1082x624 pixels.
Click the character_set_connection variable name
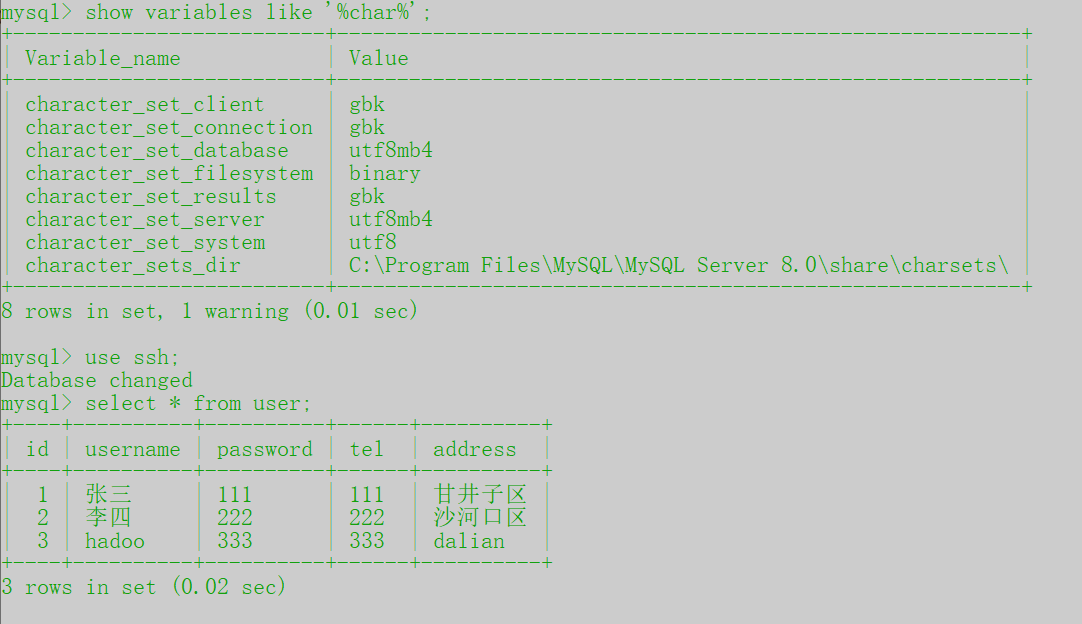pos(169,127)
